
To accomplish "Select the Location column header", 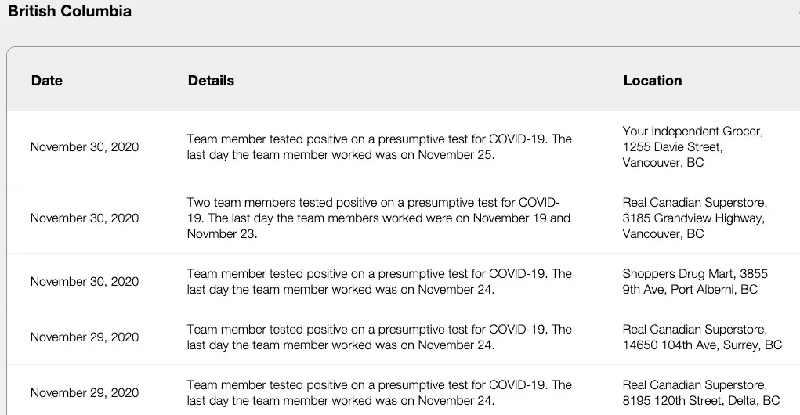I will 653,80.
